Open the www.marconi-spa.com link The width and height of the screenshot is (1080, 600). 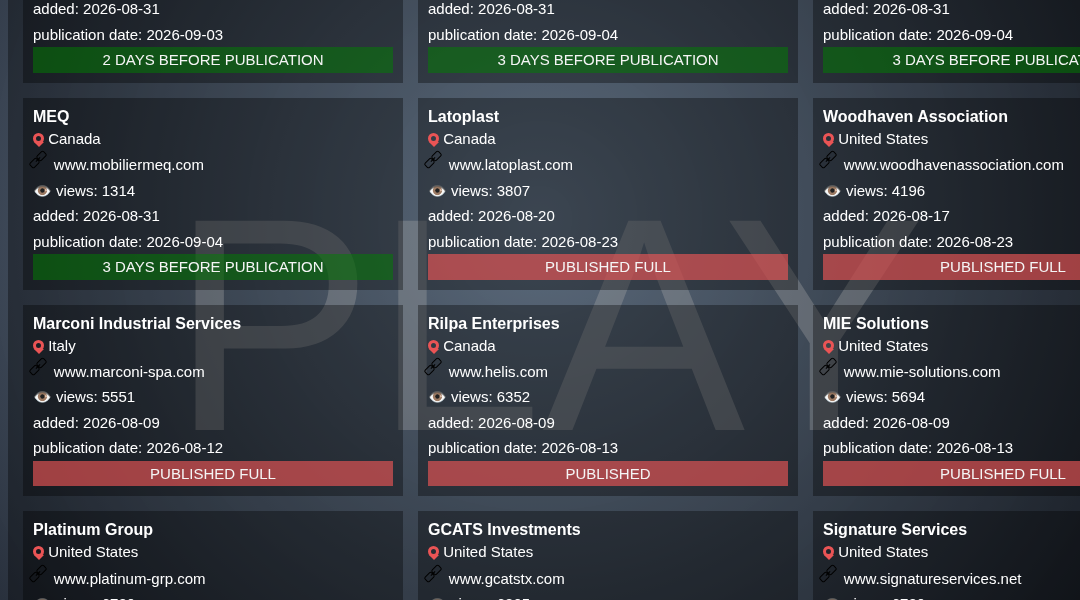[x=129, y=372]
